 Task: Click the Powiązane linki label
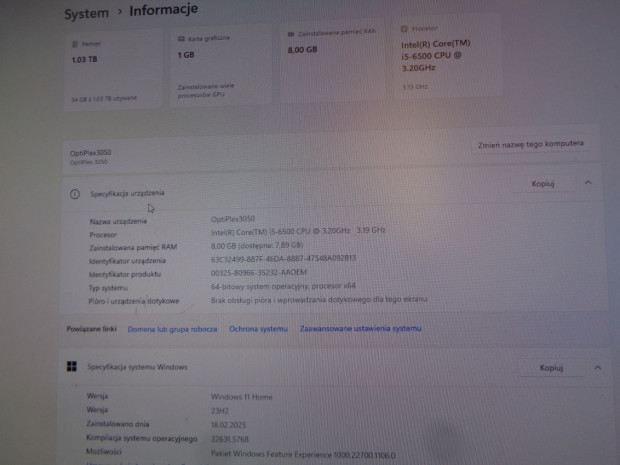click(x=91, y=329)
